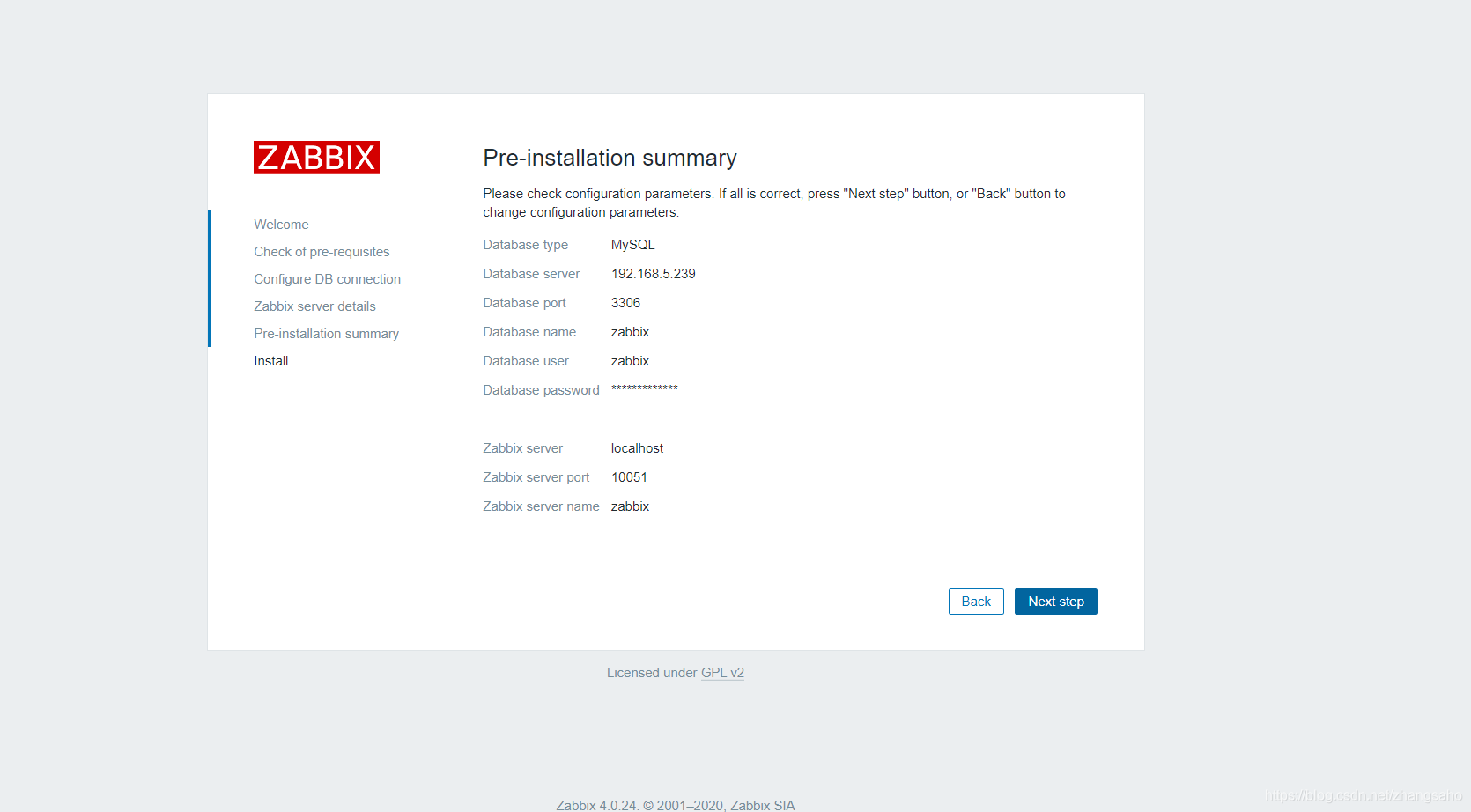Click the Database user value zabbix
Viewport: 1471px width, 812px height.
pyautogui.click(x=630, y=361)
